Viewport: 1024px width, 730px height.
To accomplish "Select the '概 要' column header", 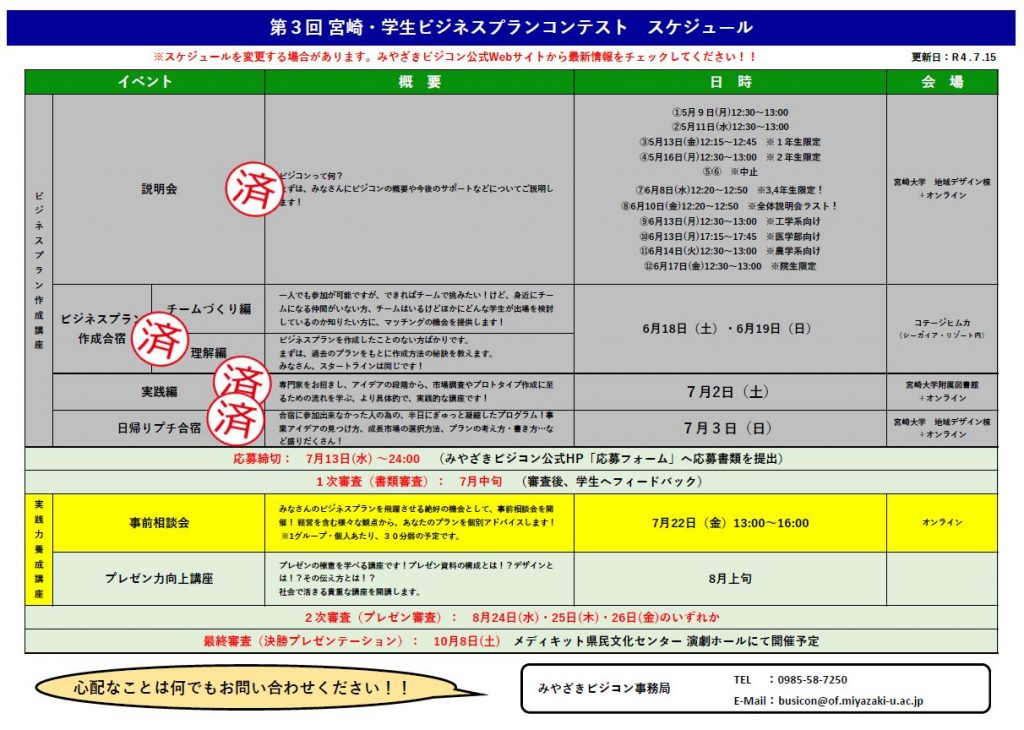I will (419, 82).
